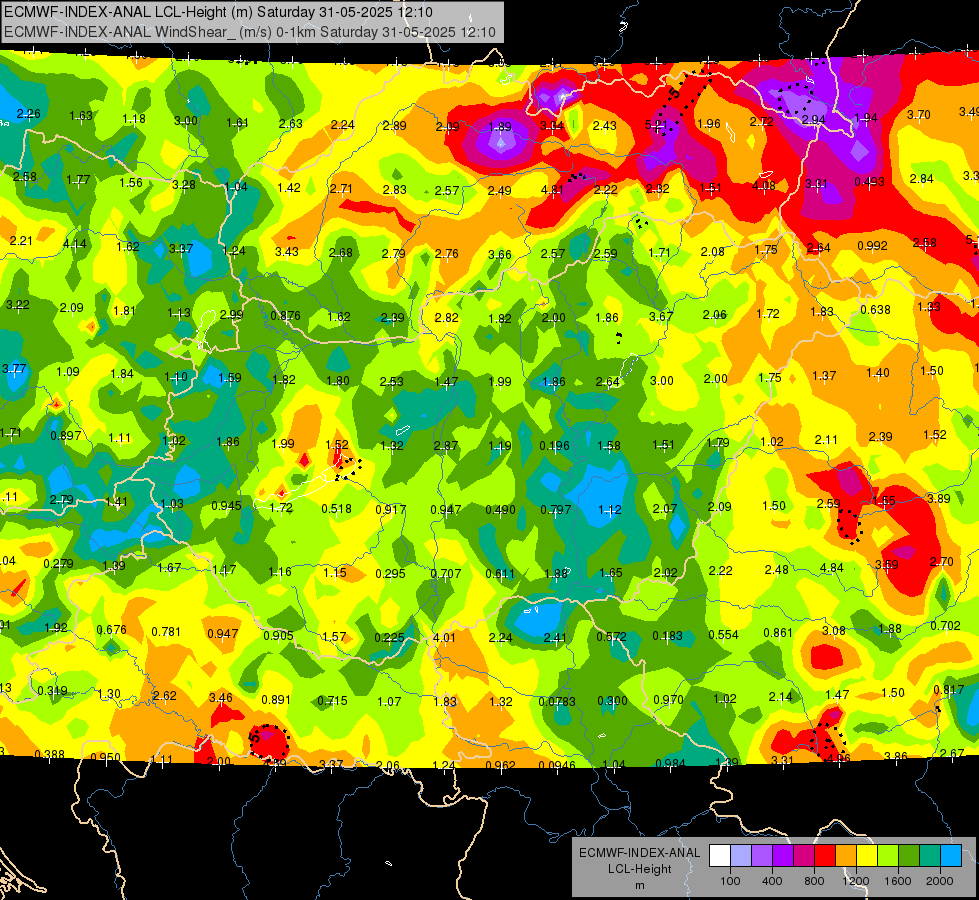
Task: Click the wind shear value 0.891
Action: pyautogui.click(x=276, y=700)
